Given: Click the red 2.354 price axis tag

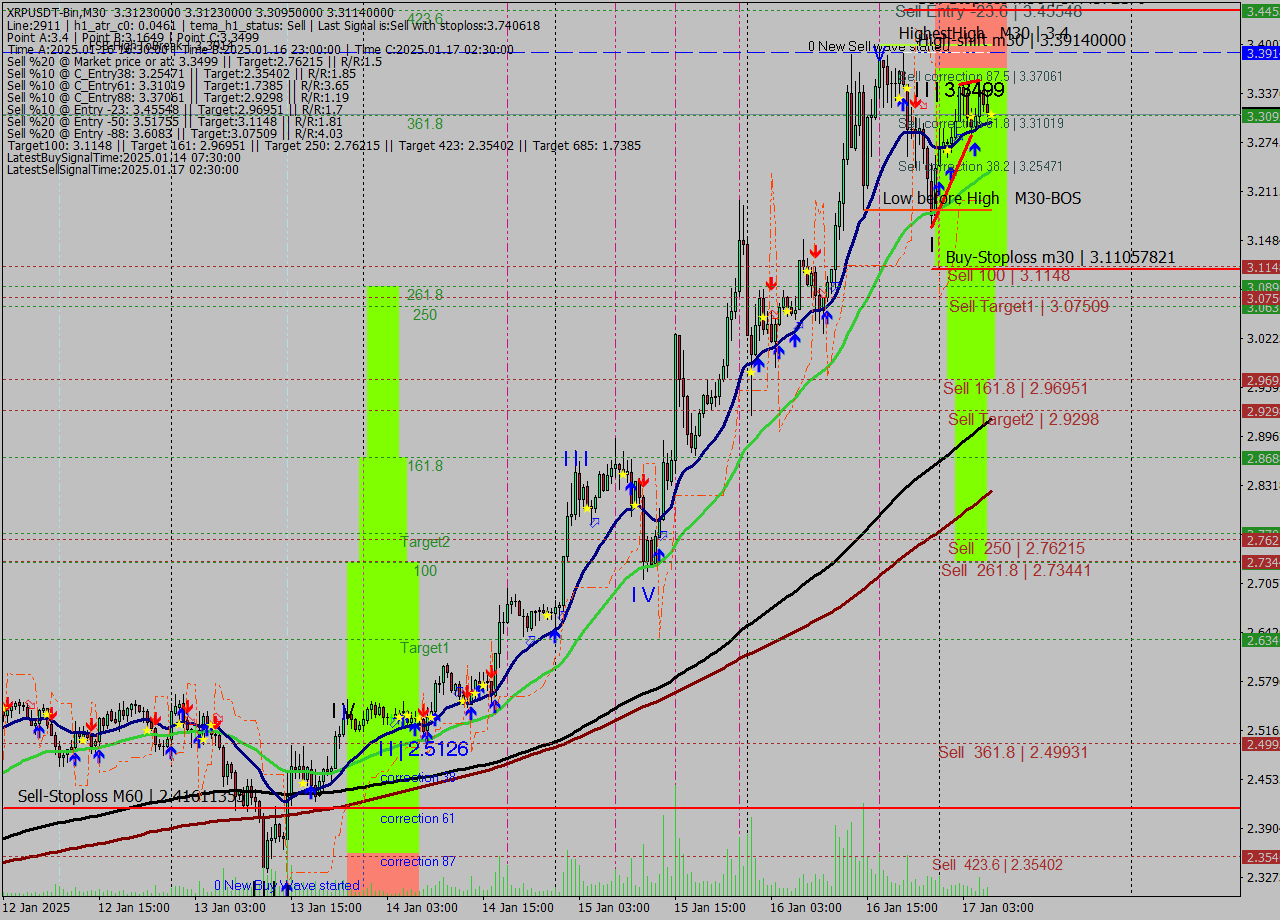Looking at the screenshot, I should tap(1261, 858).
